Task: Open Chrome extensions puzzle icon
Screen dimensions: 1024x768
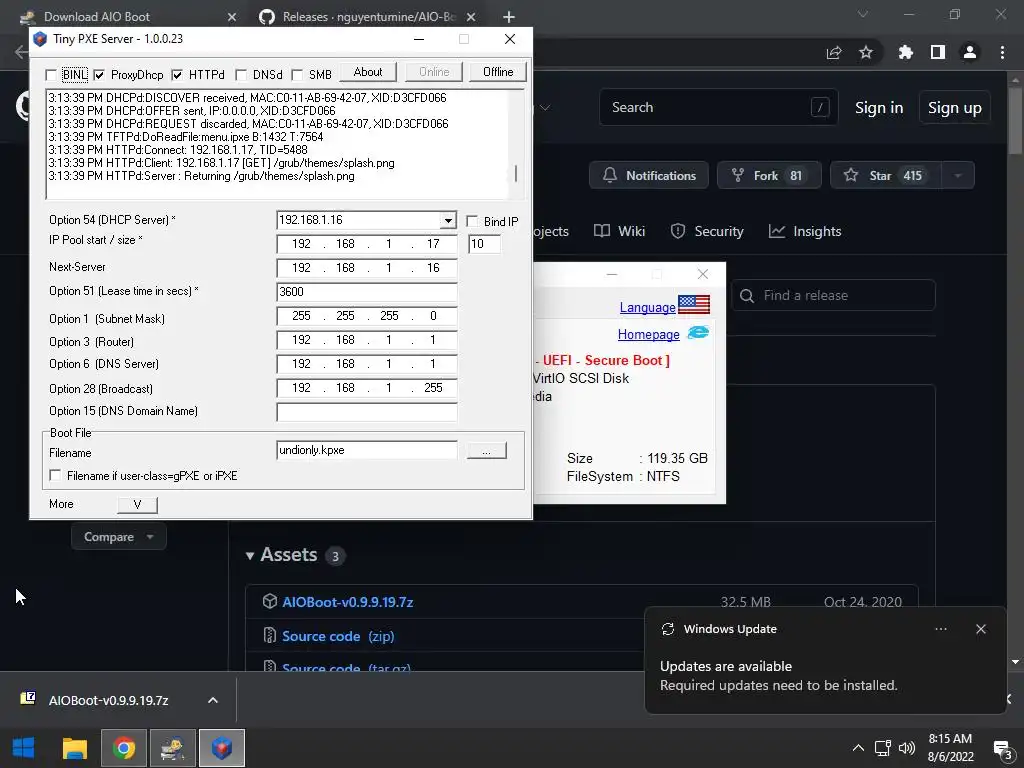Action: click(x=905, y=52)
